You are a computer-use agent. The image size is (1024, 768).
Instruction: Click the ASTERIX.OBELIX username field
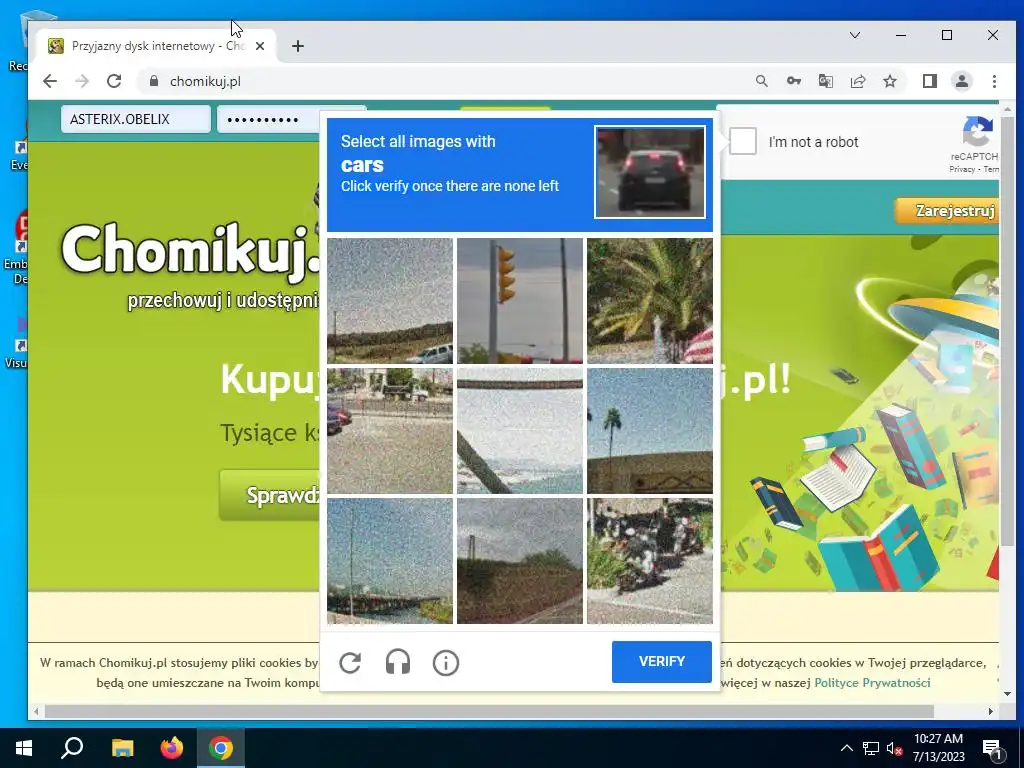[136, 119]
